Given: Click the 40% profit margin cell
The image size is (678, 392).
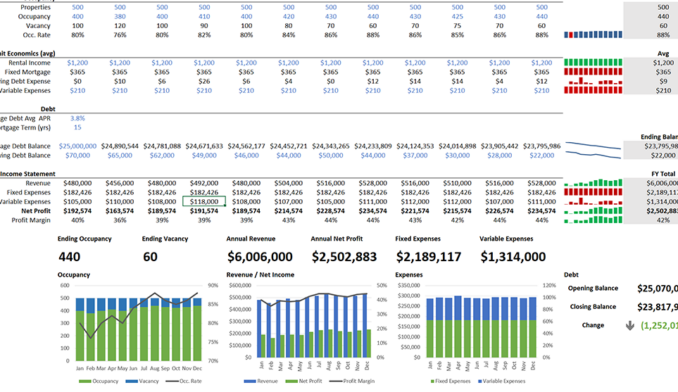Looking at the screenshot, I should coord(78,220).
